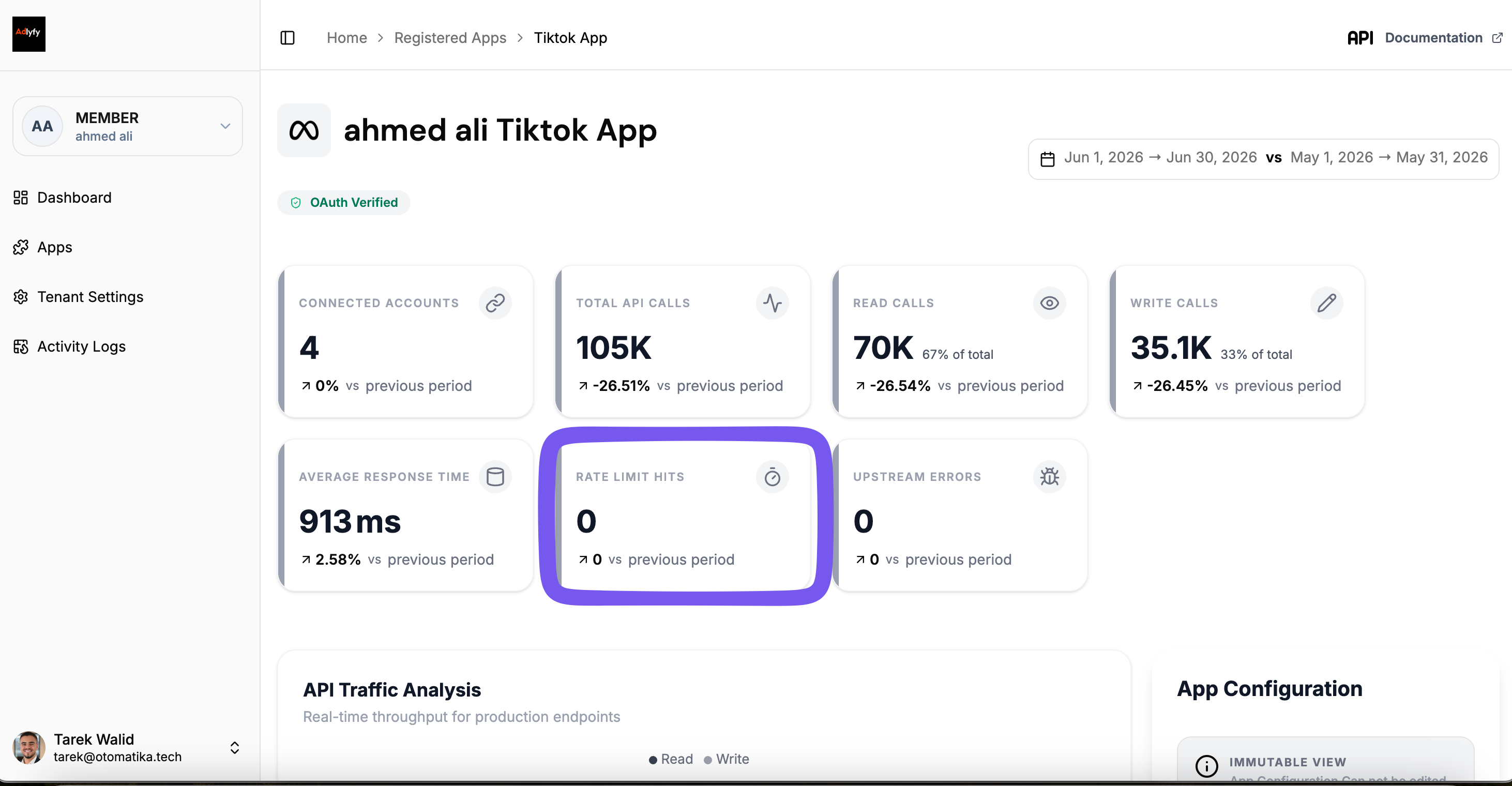Click the App Configuration heading
Image resolution: width=1512 pixels, height=786 pixels.
[1269, 689]
